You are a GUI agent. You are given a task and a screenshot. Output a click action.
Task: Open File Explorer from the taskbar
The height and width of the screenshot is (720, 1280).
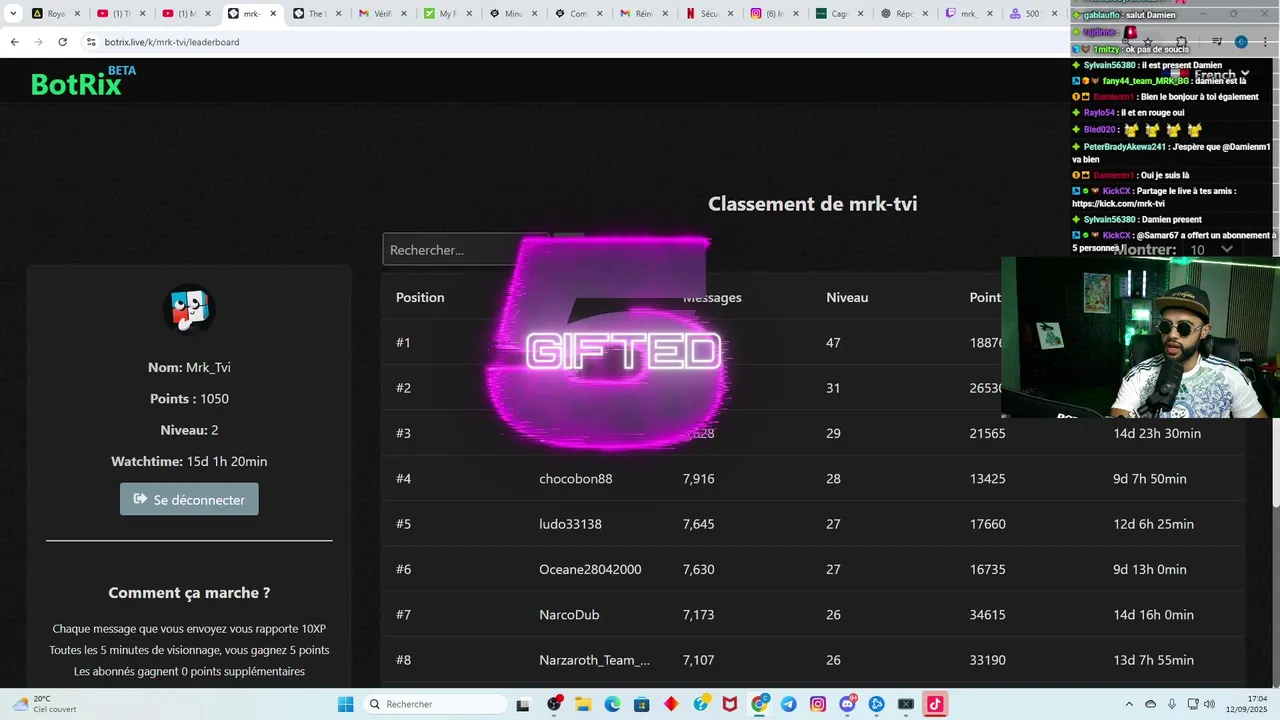pyautogui.click(x=583, y=704)
